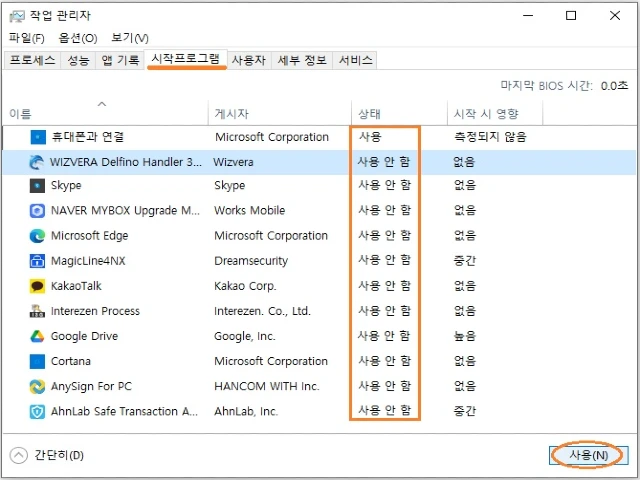
Task: Select the 시작프로그램 tab
Action: click(186, 59)
